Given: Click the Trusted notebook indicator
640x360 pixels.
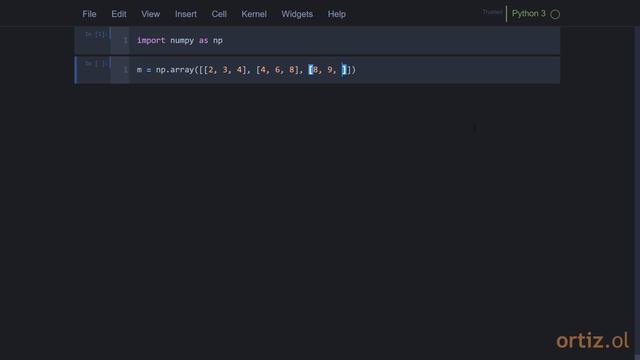Looking at the screenshot, I should tap(492, 12).
